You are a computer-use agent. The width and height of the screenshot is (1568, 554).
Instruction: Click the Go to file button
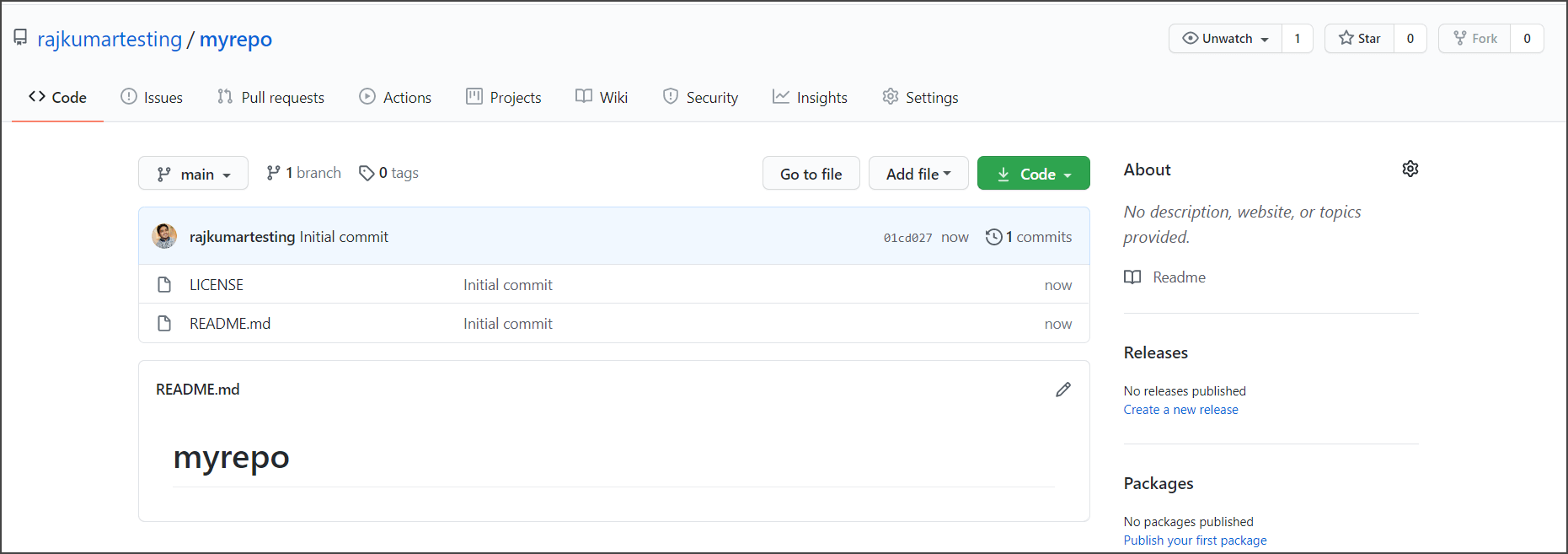(x=811, y=173)
